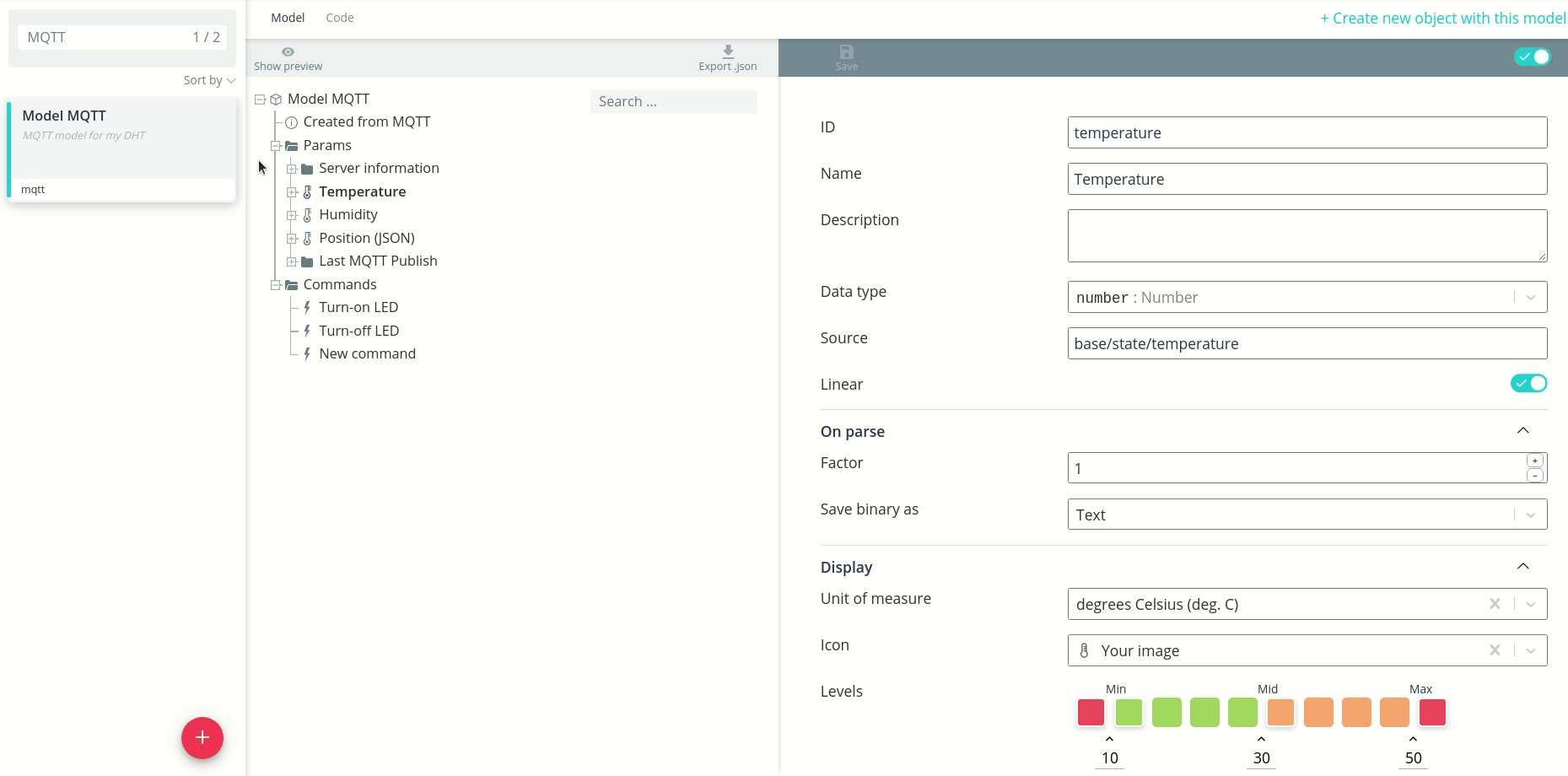Click the thermometer icon beside Humidity
This screenshot has height=776, width=1568.
pyautogui.click(x=308, y=215)
